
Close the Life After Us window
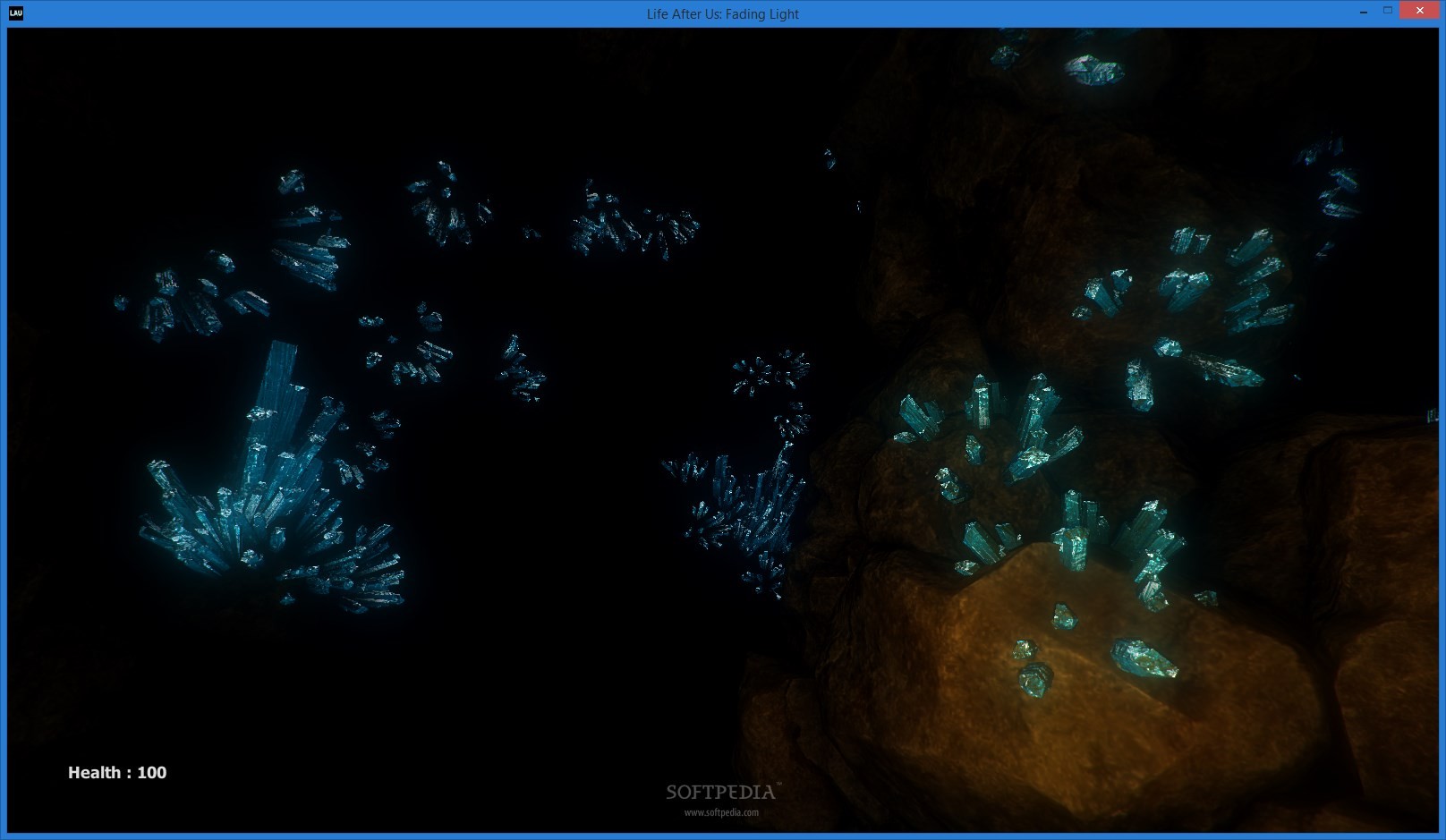1420,11
